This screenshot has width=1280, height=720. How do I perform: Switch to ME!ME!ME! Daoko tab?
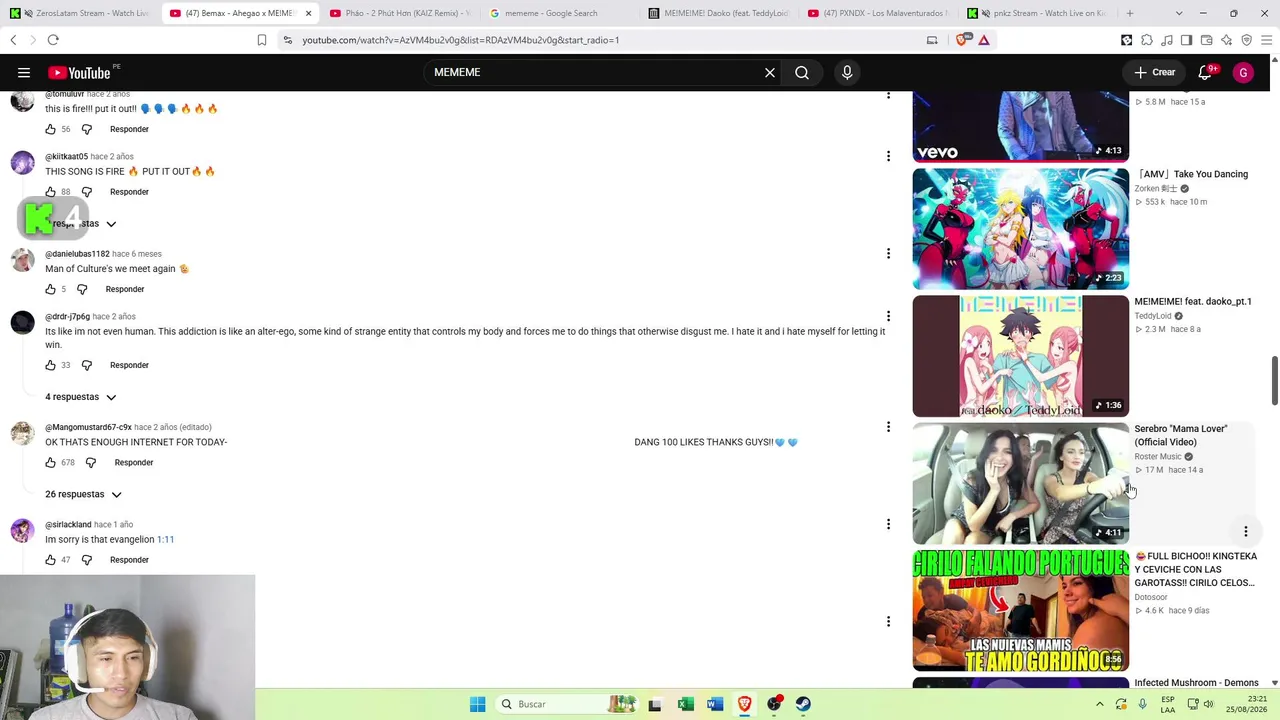[x=718, y=13]
